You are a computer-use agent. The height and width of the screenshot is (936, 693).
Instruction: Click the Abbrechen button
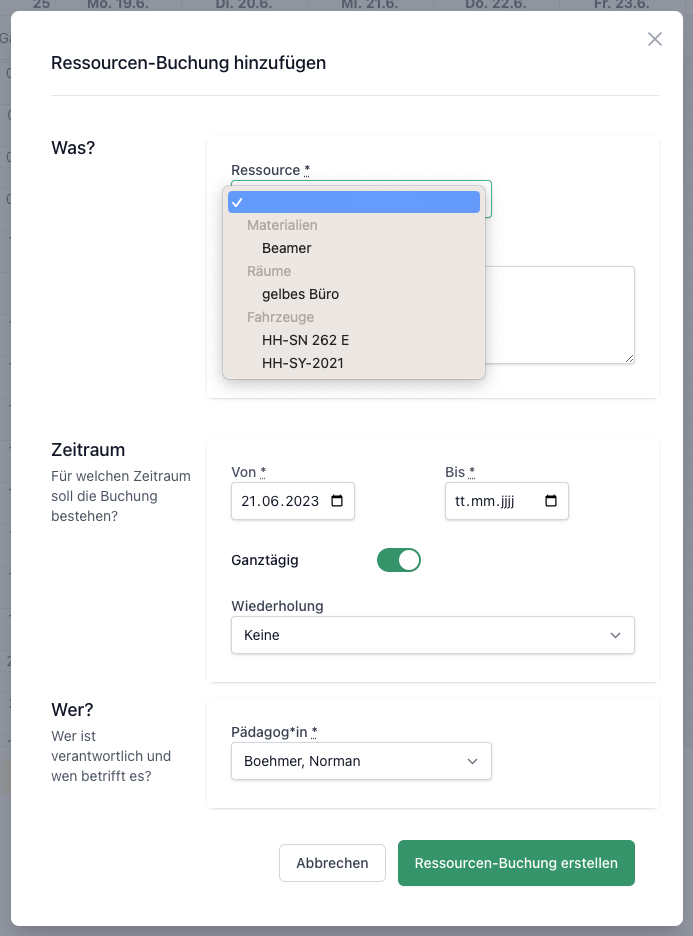332,863
